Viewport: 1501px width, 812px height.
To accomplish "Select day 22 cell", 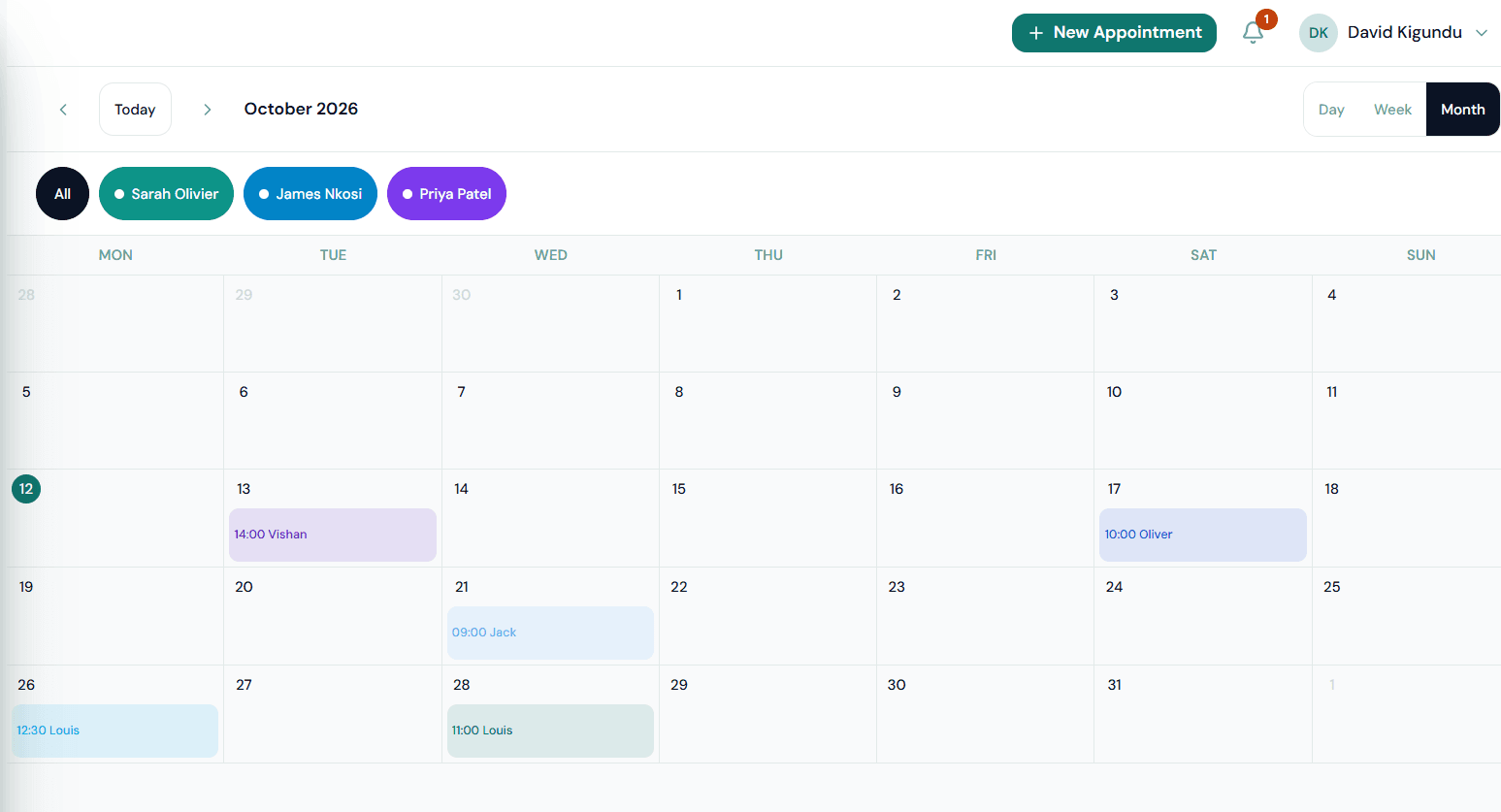I will (767, 616).
